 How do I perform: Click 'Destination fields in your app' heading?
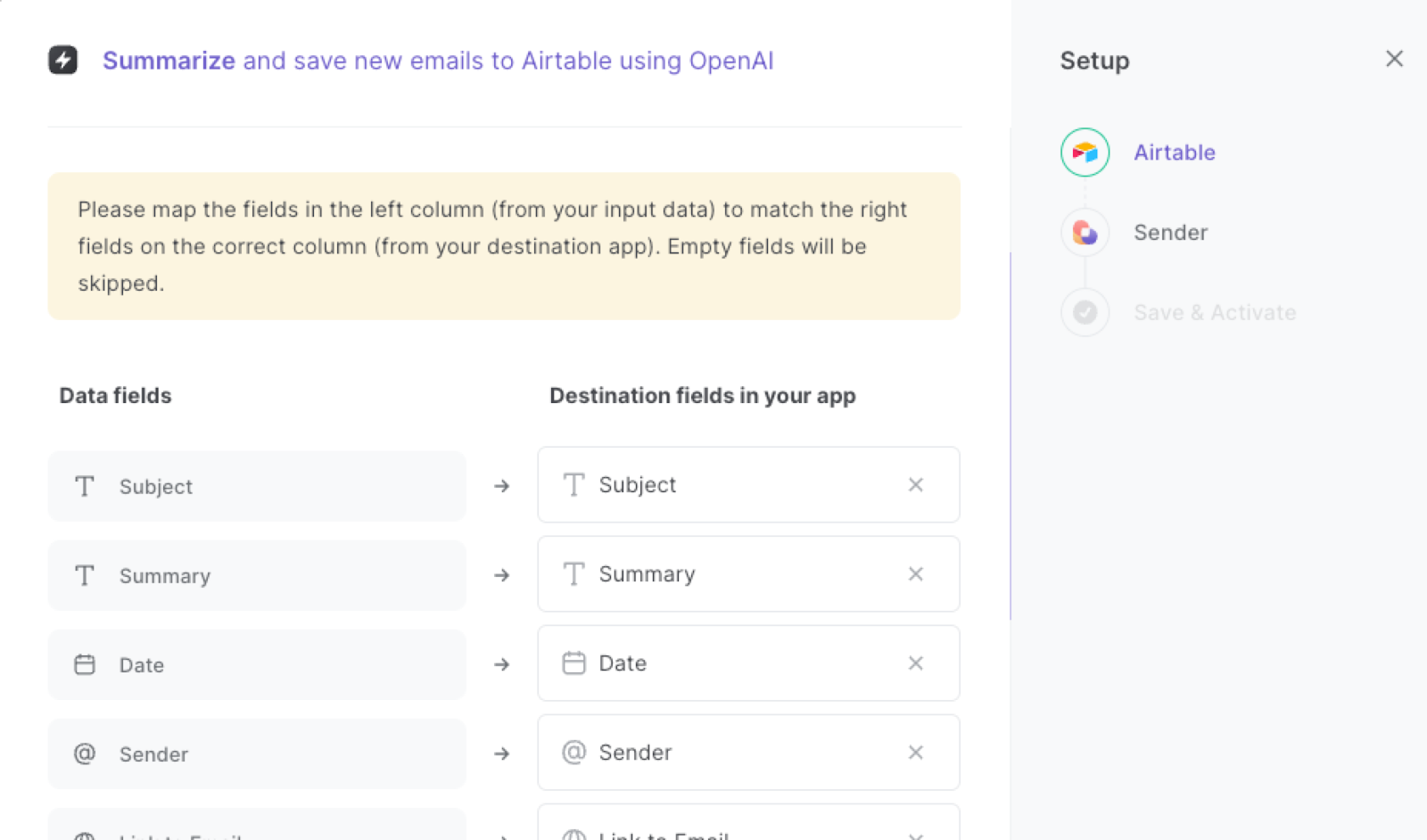tap(703, 396)
